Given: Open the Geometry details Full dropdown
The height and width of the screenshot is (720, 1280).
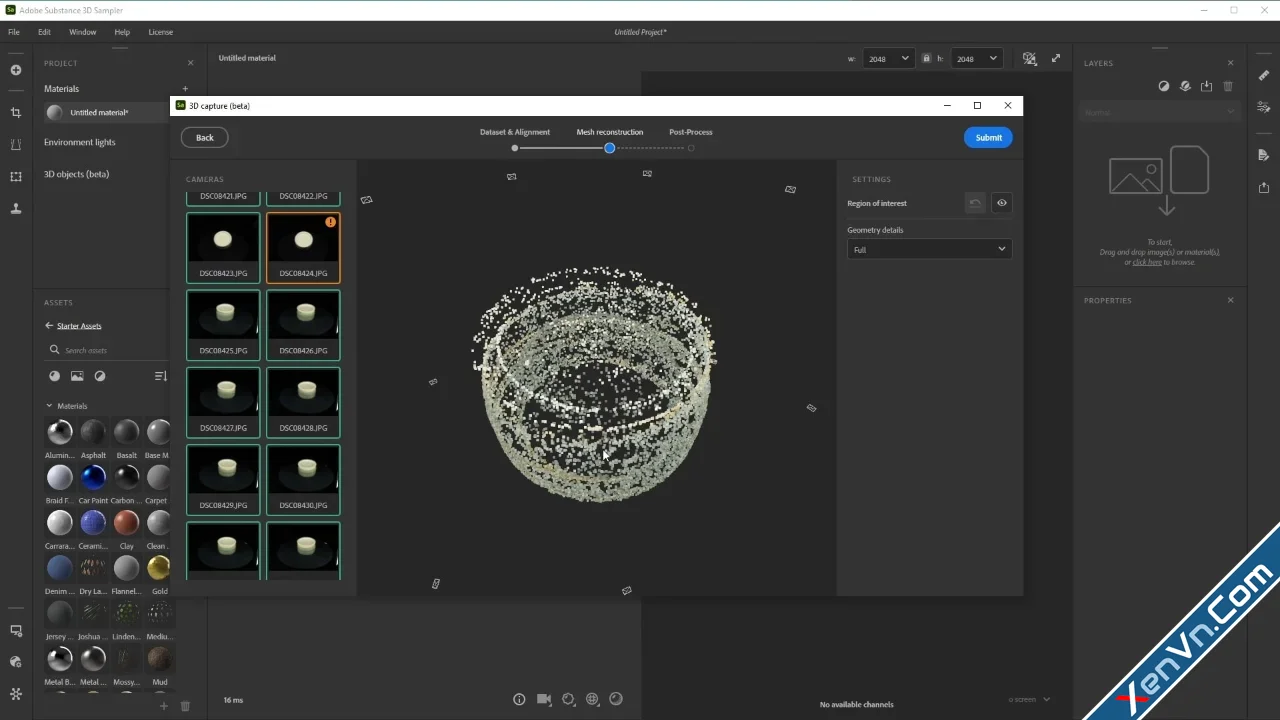Looking at the screenshot, I should (929, 249).
